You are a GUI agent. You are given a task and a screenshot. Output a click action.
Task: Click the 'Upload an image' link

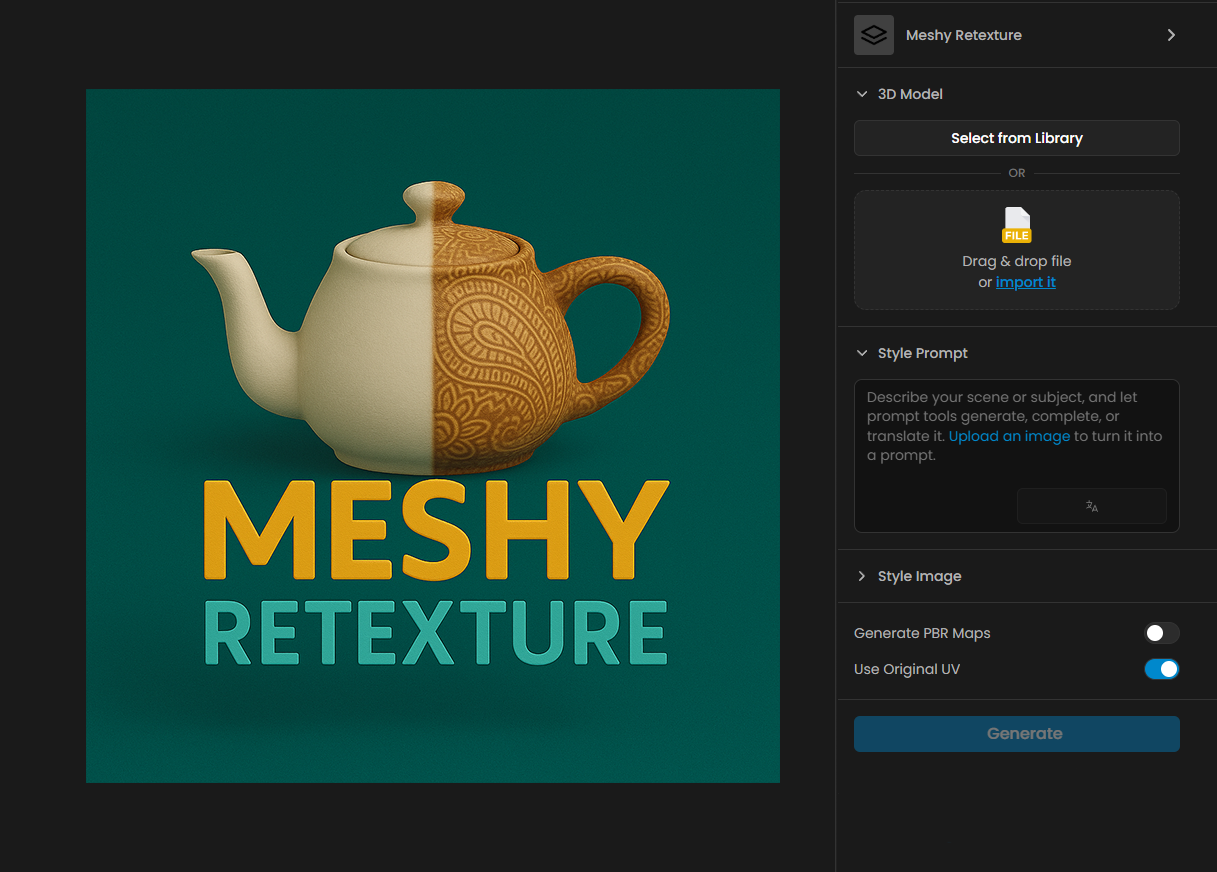point(1009,436)
